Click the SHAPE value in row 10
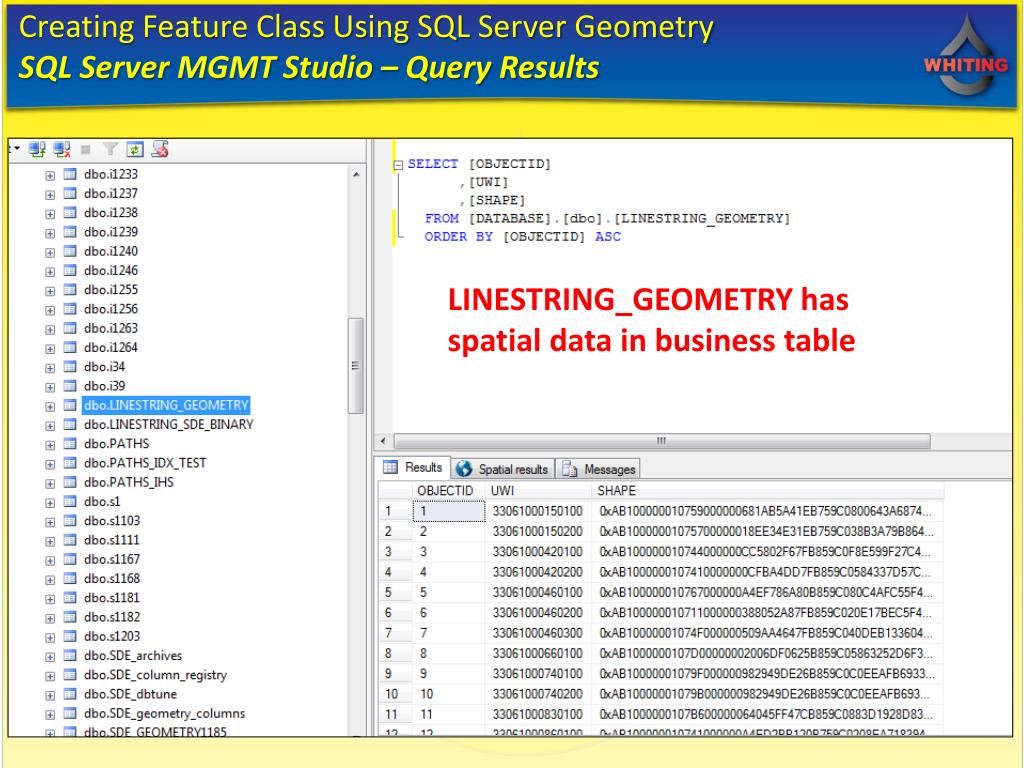Image resolution: width=1024 pixels, height=768 pixels. pyautogui.click(x=766, y=694)
